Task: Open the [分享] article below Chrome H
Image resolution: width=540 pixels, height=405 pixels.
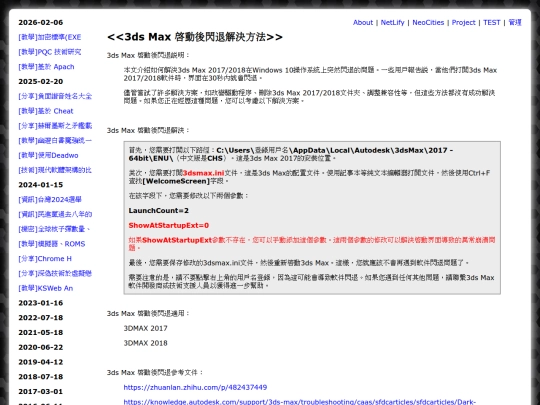Action: pos(55,273)
